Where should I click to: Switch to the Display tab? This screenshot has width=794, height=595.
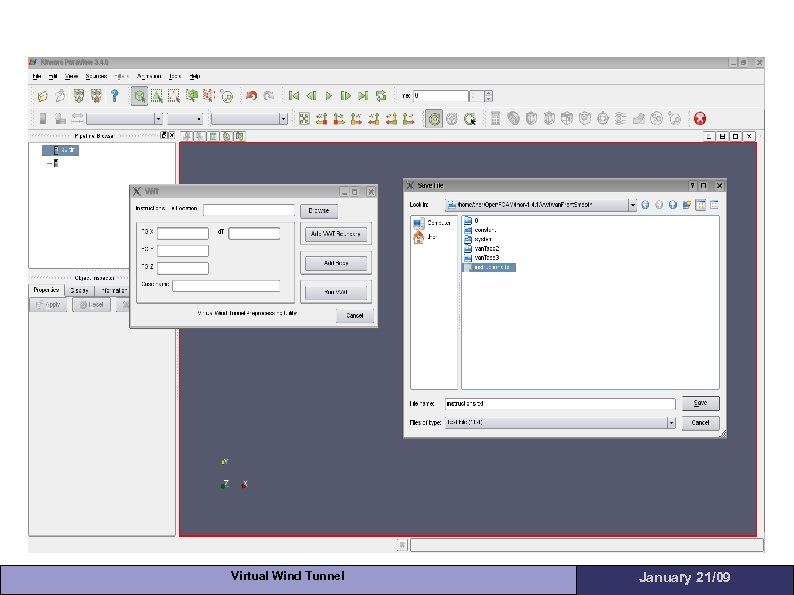(x=80, y=291)
